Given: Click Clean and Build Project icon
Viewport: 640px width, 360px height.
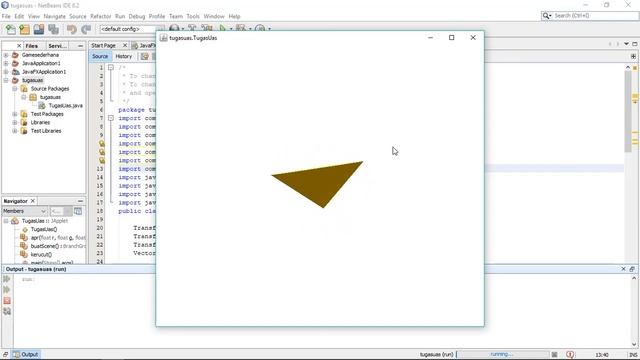Looking at the screenshot, I should (x=207, y=28).
